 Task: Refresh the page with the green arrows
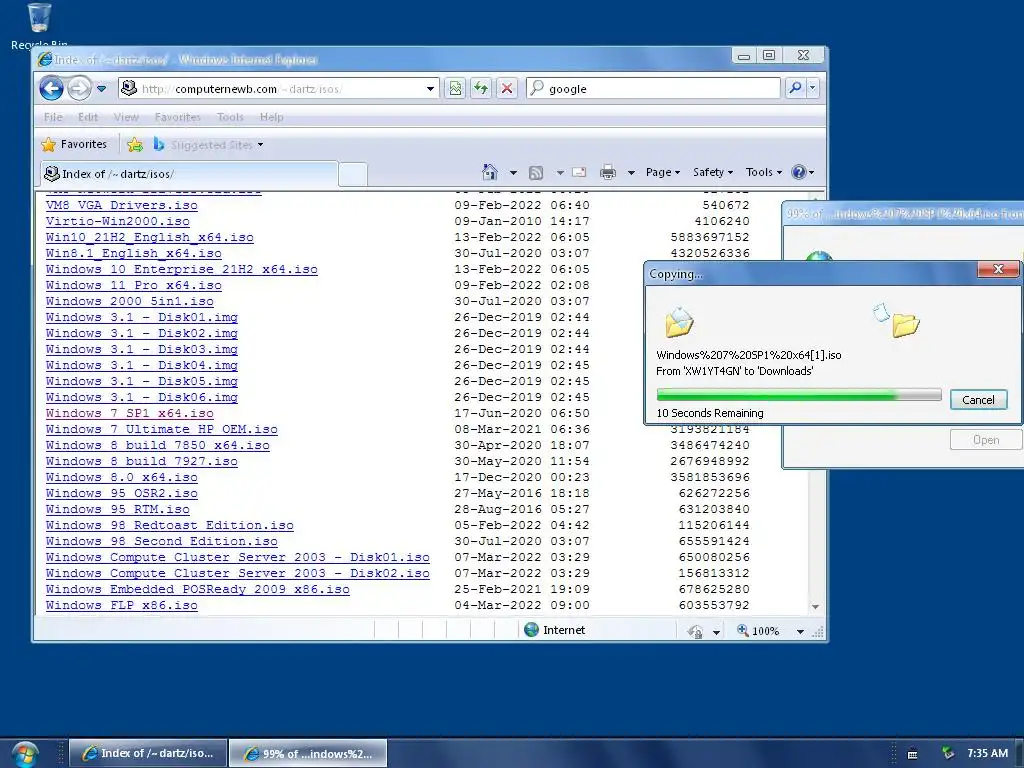pyautogui.click(x=481, y=88)
